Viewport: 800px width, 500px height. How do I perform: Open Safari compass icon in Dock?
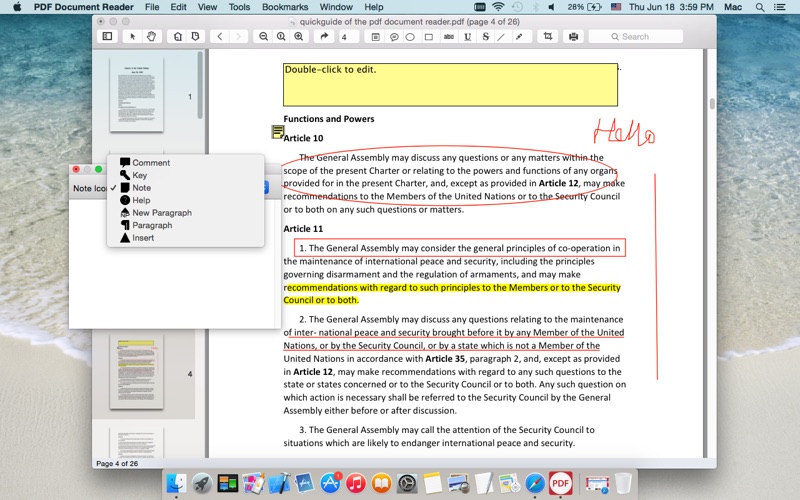coord(535,483)
